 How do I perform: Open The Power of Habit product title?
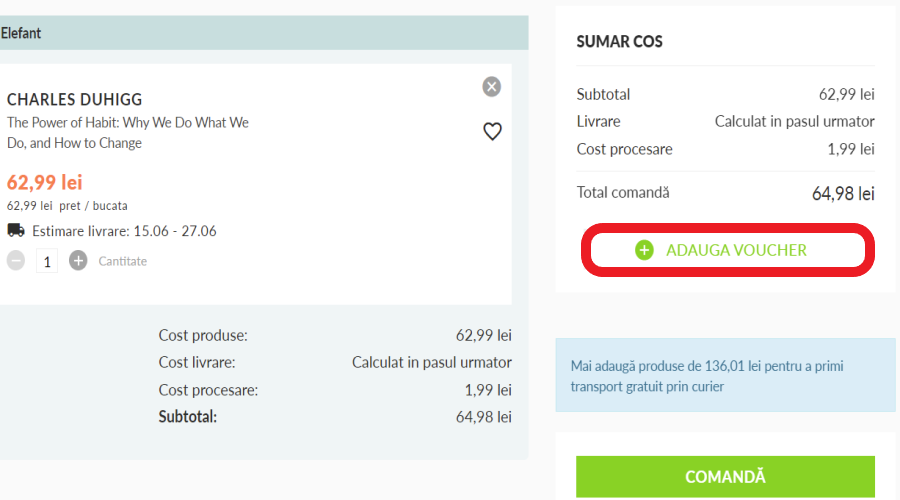coord(128,133)
